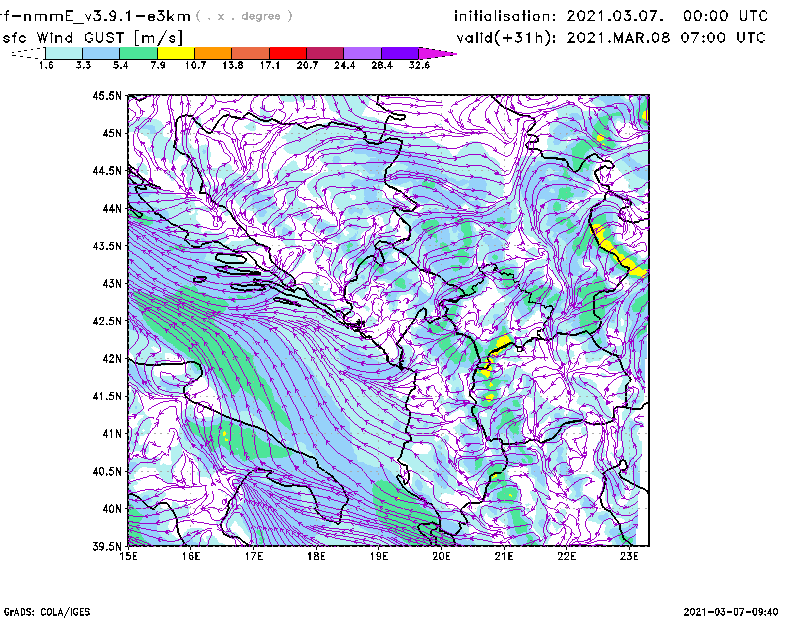Click the 24.4 colorbar value
Image resolution: width=800 pixels, height=618 pixels.
coord(344,65)
